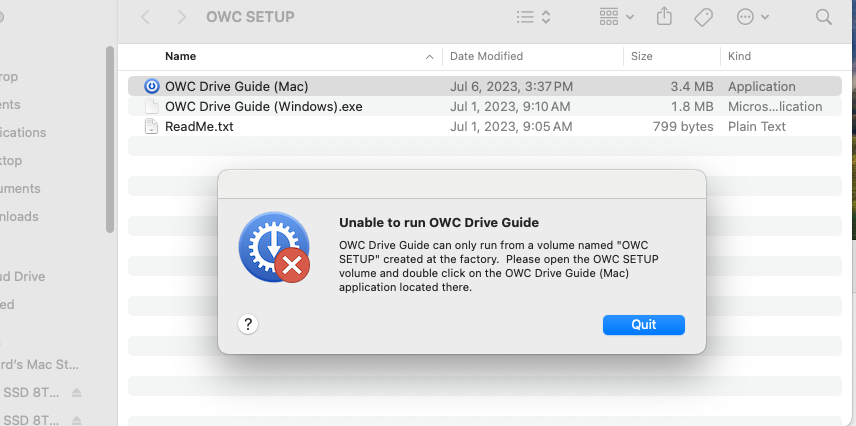The height and width of the screenshot is (426, 856).
Task: Click the dialog's question mark help button
Action: coord(248,324)
